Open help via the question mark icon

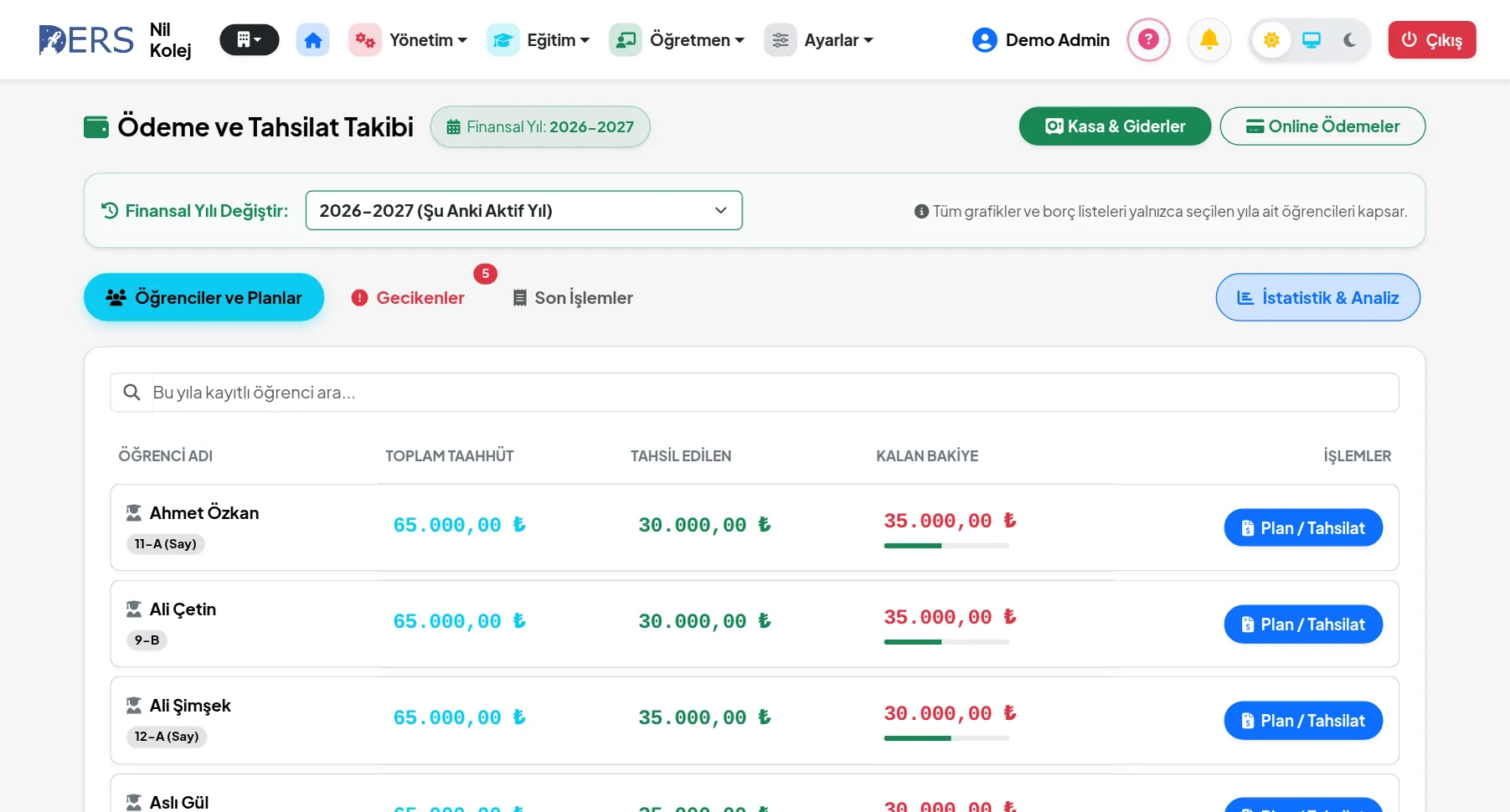(x=1148, y=39)
